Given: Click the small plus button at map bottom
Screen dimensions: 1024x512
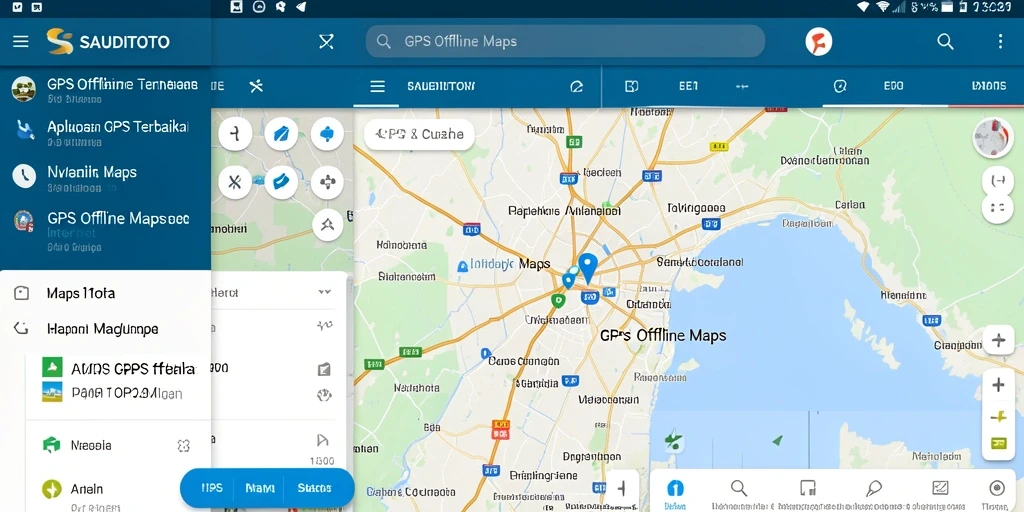Looking at the screenshot, I should (622, 488).
